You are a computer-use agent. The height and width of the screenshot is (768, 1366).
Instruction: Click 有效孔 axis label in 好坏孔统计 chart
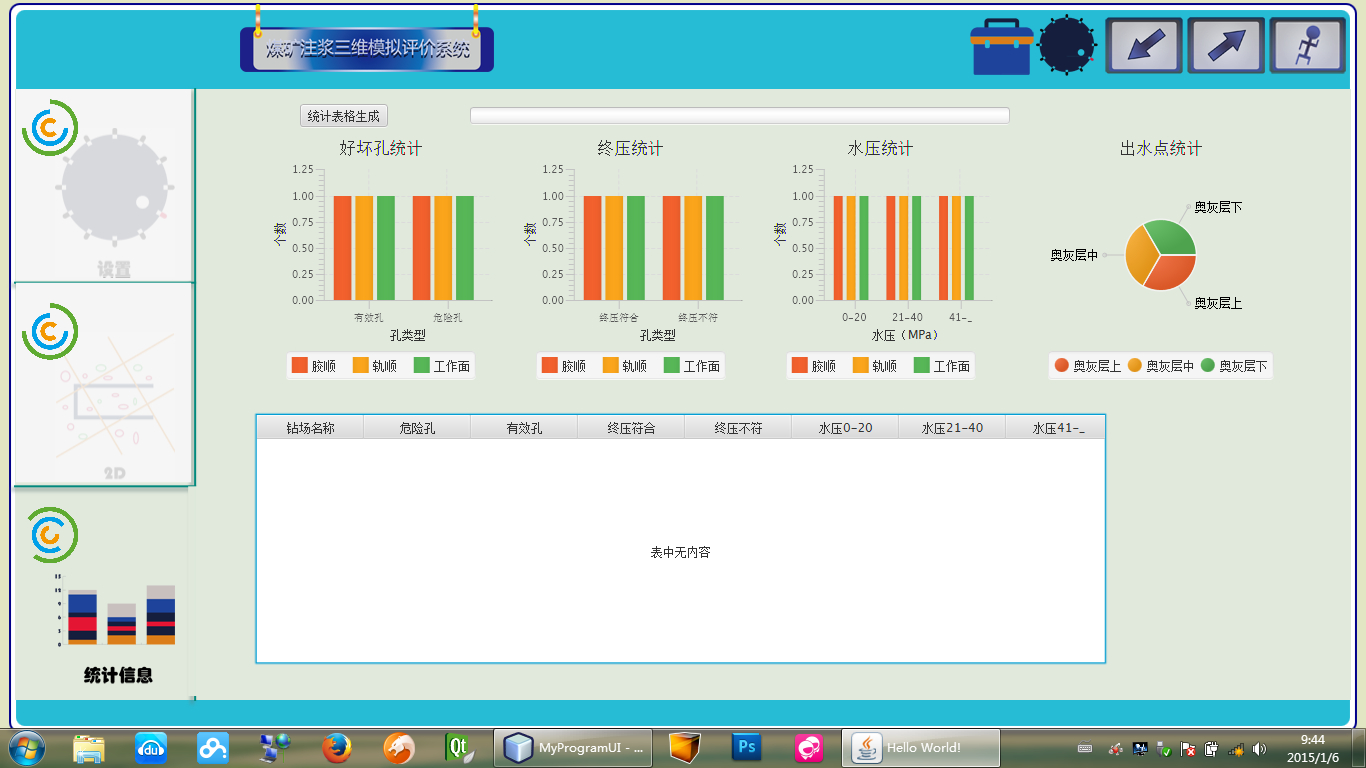click(x=368, y=318)
